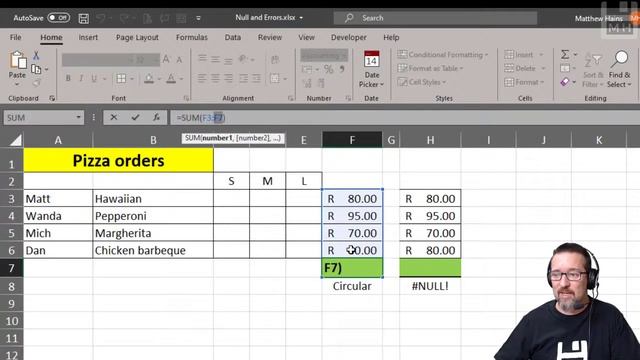Viewport: 640px width, 360px height.
Task: Cancel formula entry with the X icon
Action: 113,118
